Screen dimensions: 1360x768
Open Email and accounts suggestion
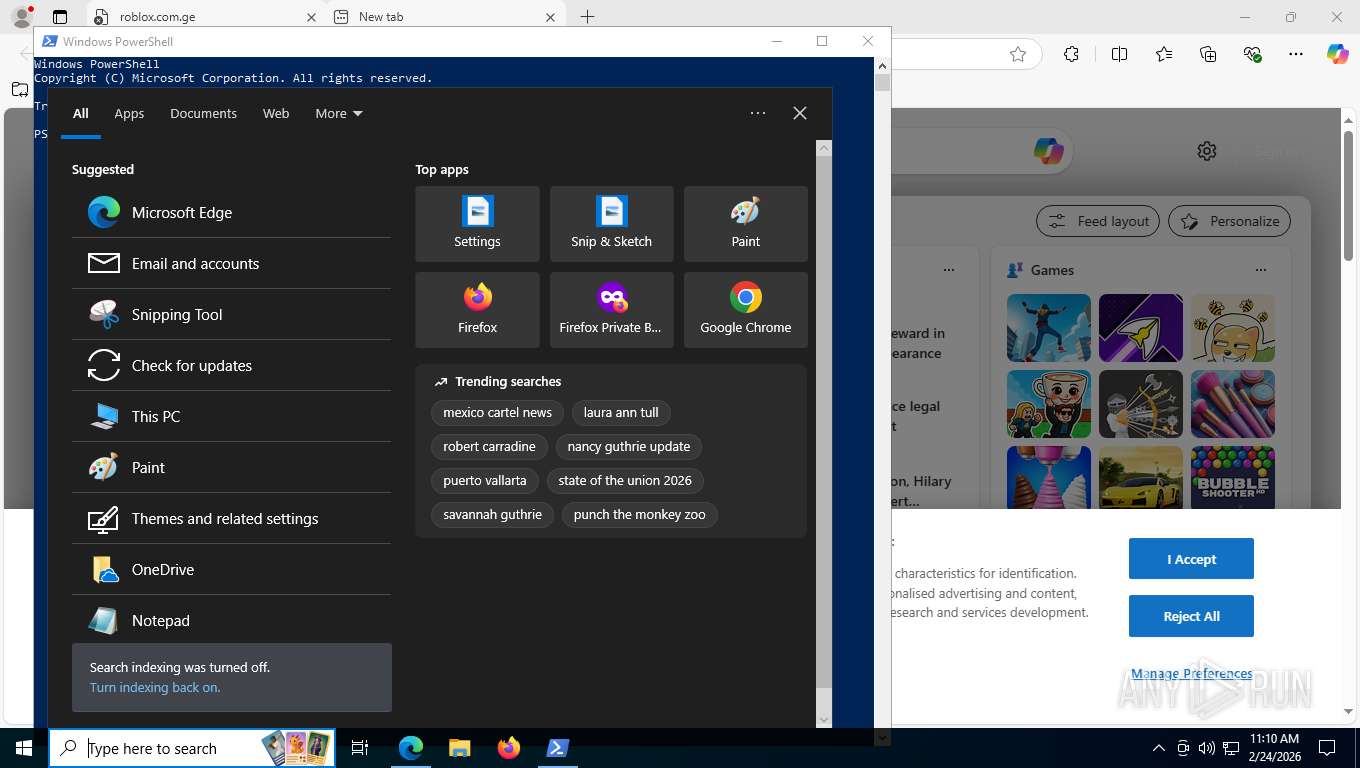click(x=231, y=263)
